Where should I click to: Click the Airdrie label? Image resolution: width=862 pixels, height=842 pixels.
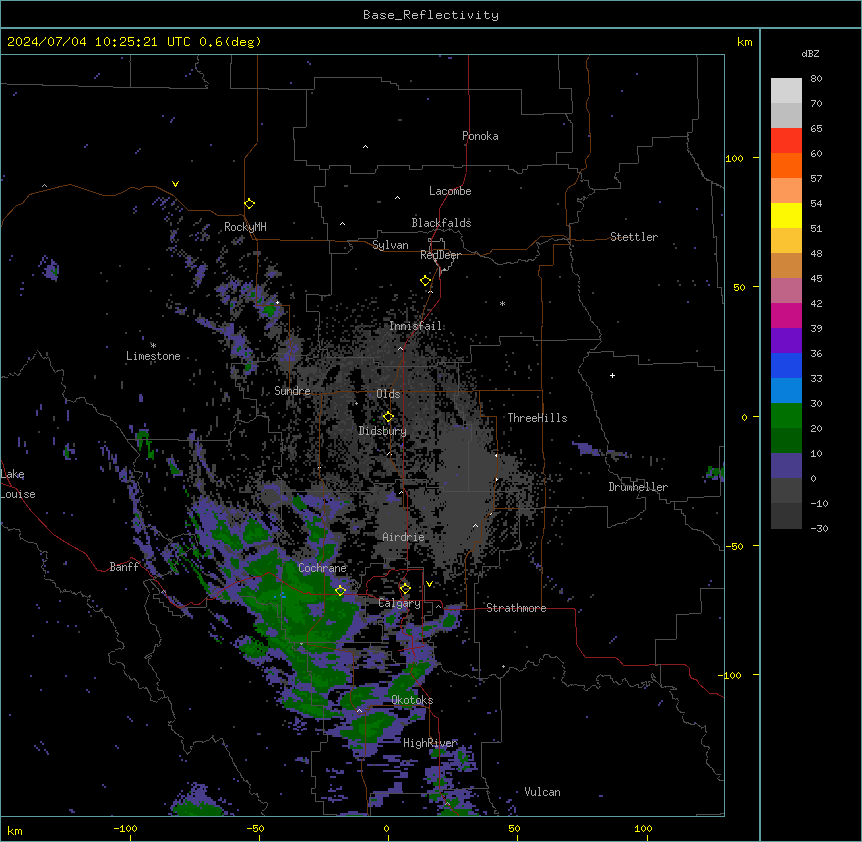pos(404,537)
